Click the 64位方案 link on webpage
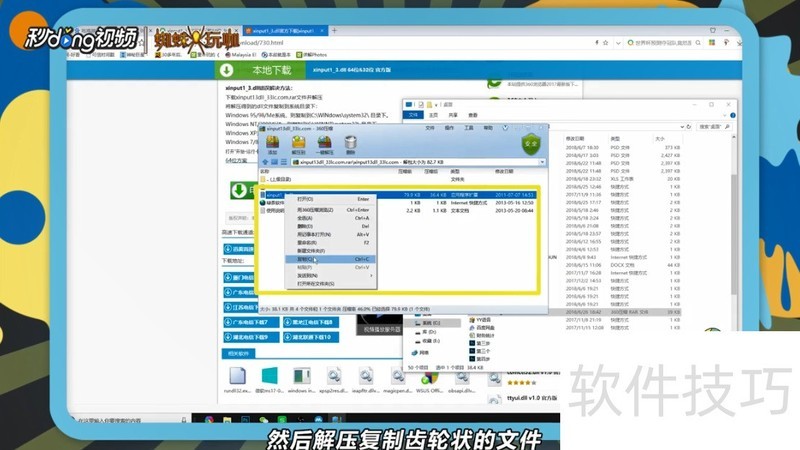Viewport: 800px width, 450px height. (x=236, y=160)
